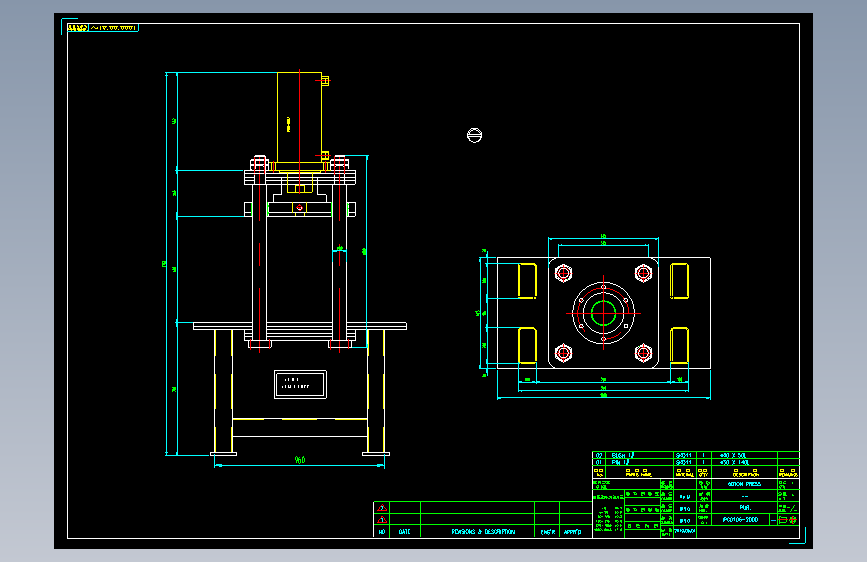867x562 pixels.
Task: Select the right foot pad of the stand
Action: 376,454
